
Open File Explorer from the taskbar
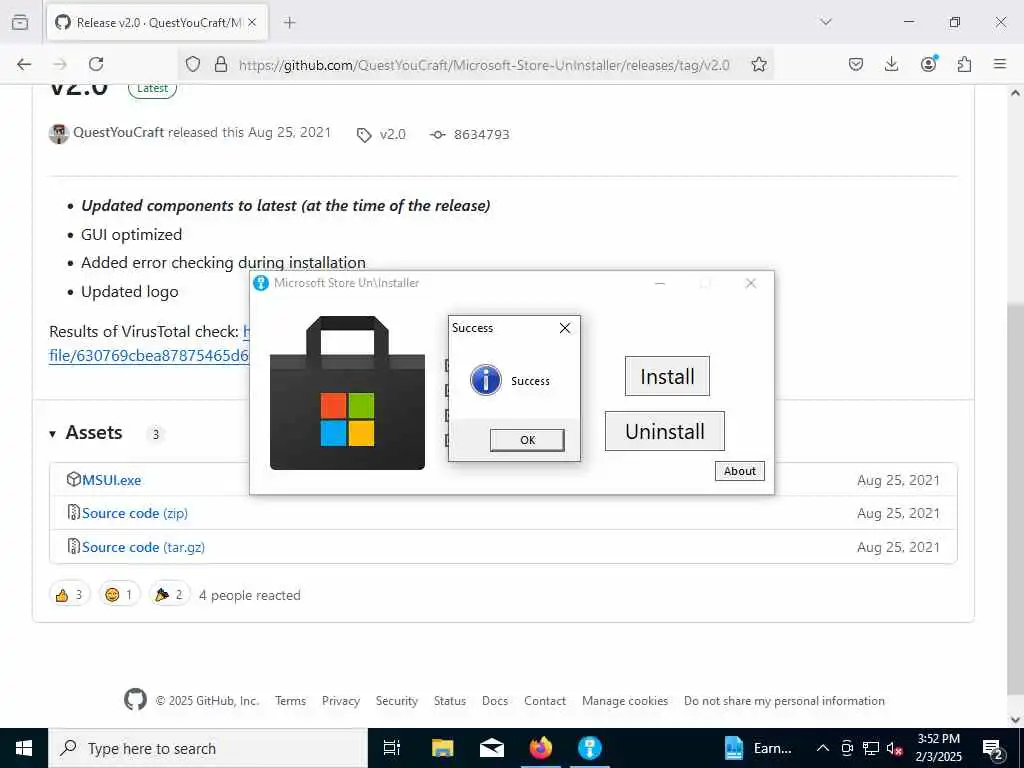click(x=442, y=748)
